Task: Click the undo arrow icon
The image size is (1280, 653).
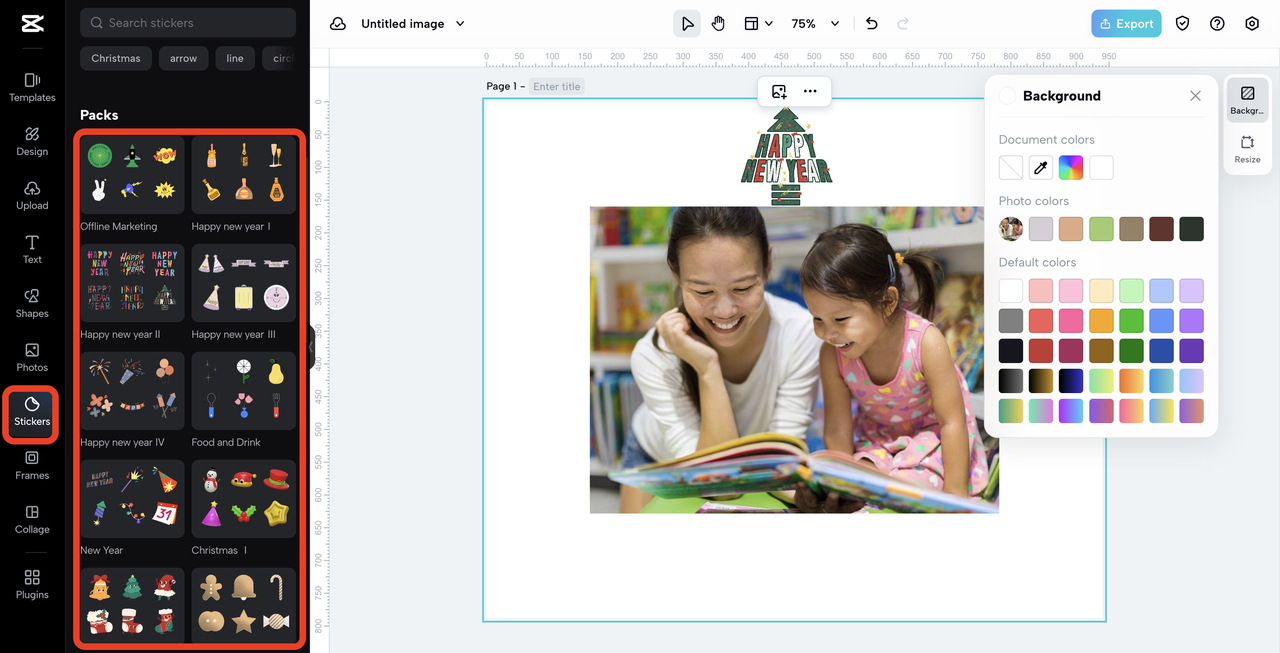Action: (x=871, y=23)
